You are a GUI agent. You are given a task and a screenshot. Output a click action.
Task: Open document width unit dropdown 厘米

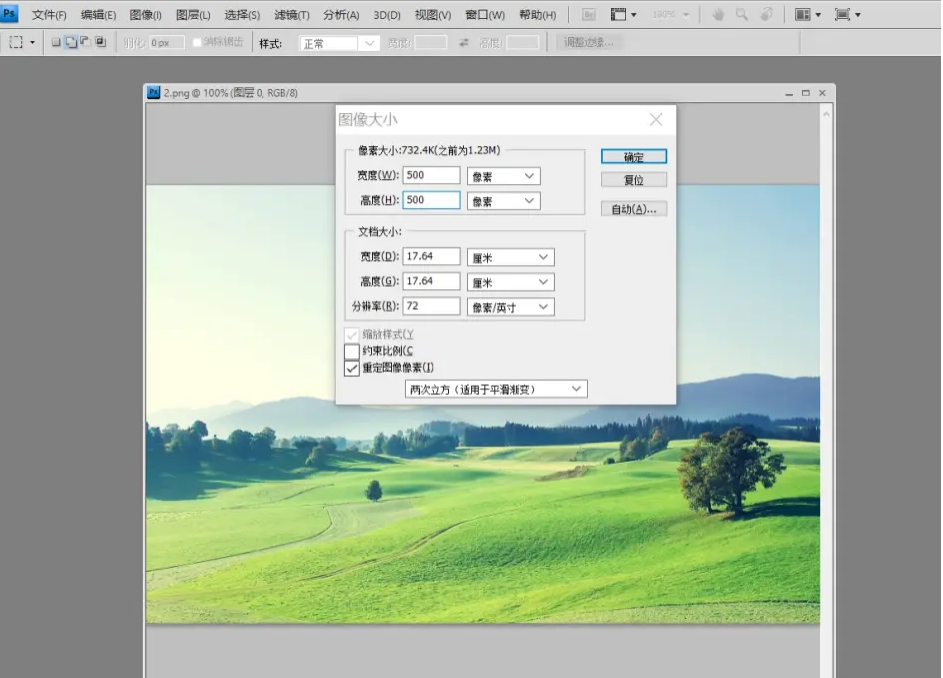pyautogui.click(x=511, y=257)
